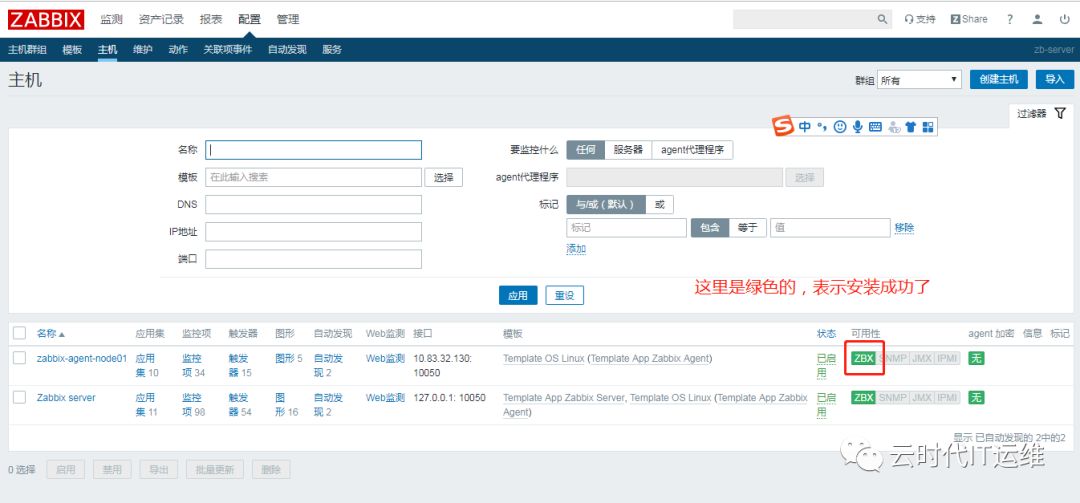Click 选择 button next to 模板
The image size is (1080, 503).
(x=444, y=177)
